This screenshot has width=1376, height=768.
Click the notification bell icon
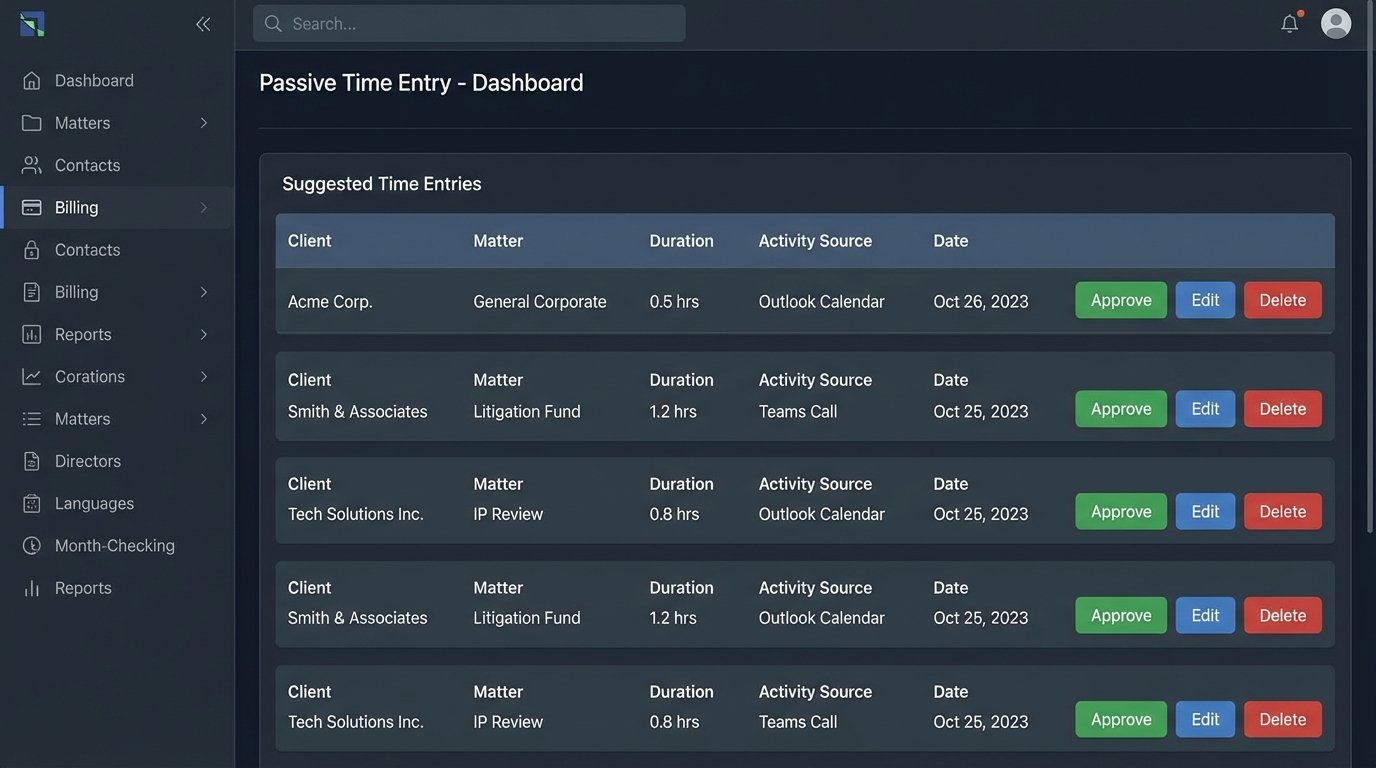(x=1289, y=23)
